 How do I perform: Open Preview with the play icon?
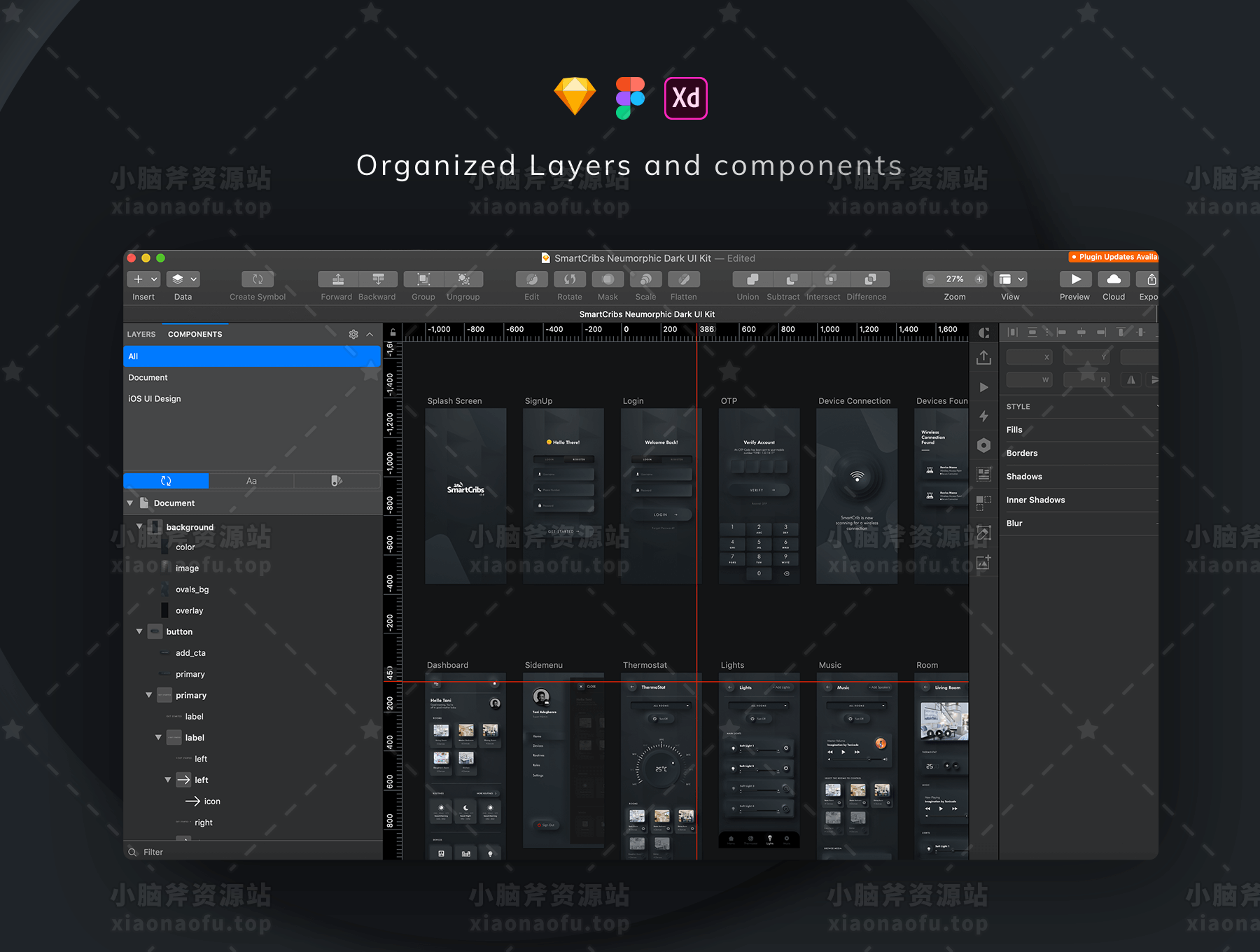pos(1076,279)
